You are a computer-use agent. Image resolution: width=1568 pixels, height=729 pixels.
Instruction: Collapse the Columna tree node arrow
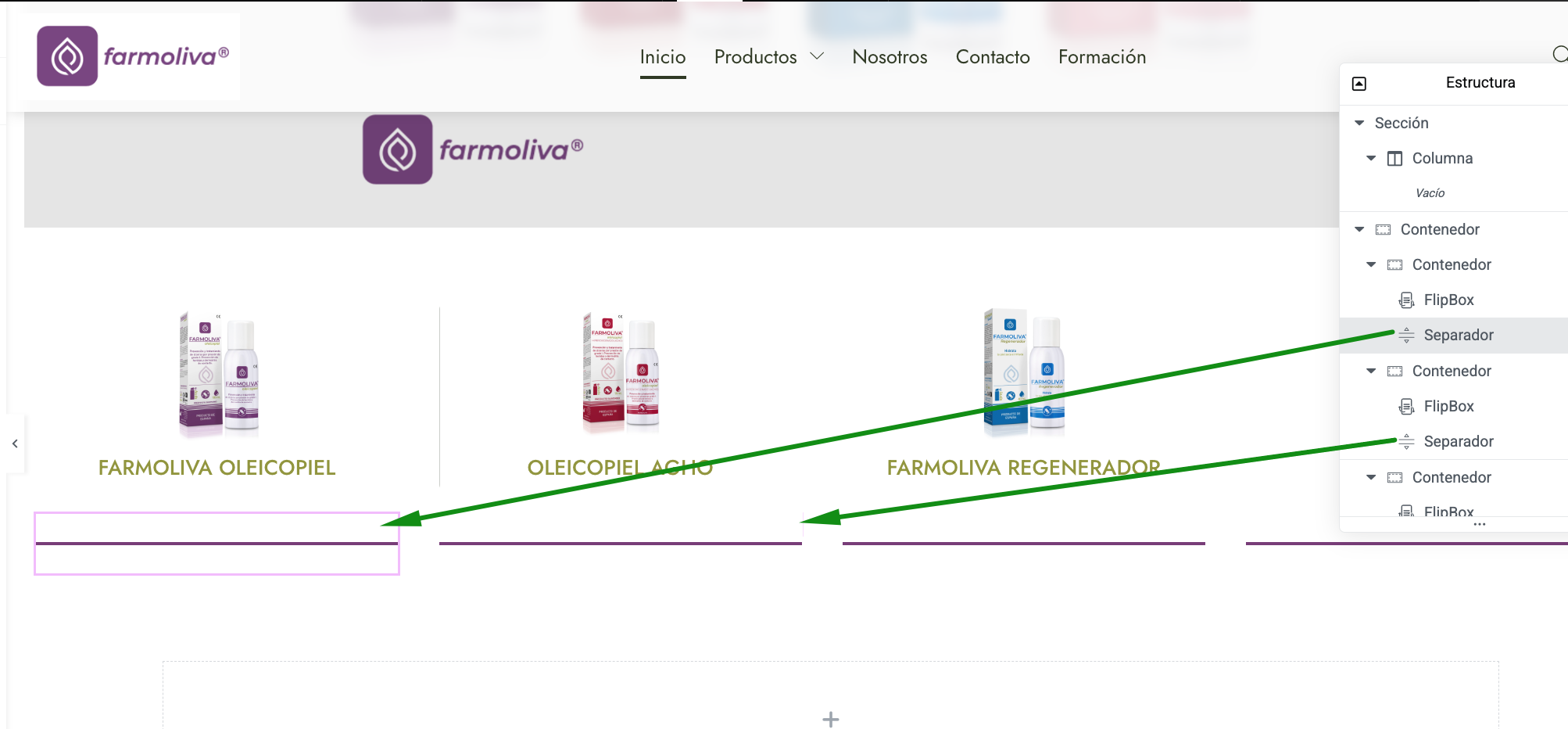click(x=1371, y=158)
